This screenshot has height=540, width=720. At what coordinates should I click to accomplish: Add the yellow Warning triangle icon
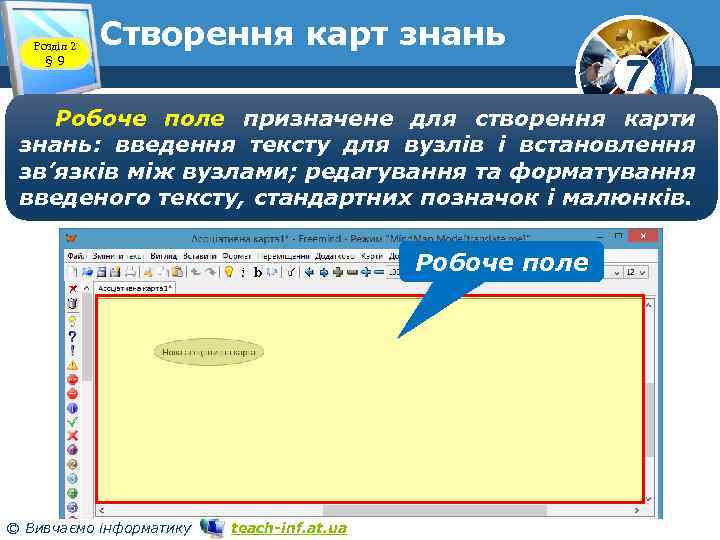point(73,366)
